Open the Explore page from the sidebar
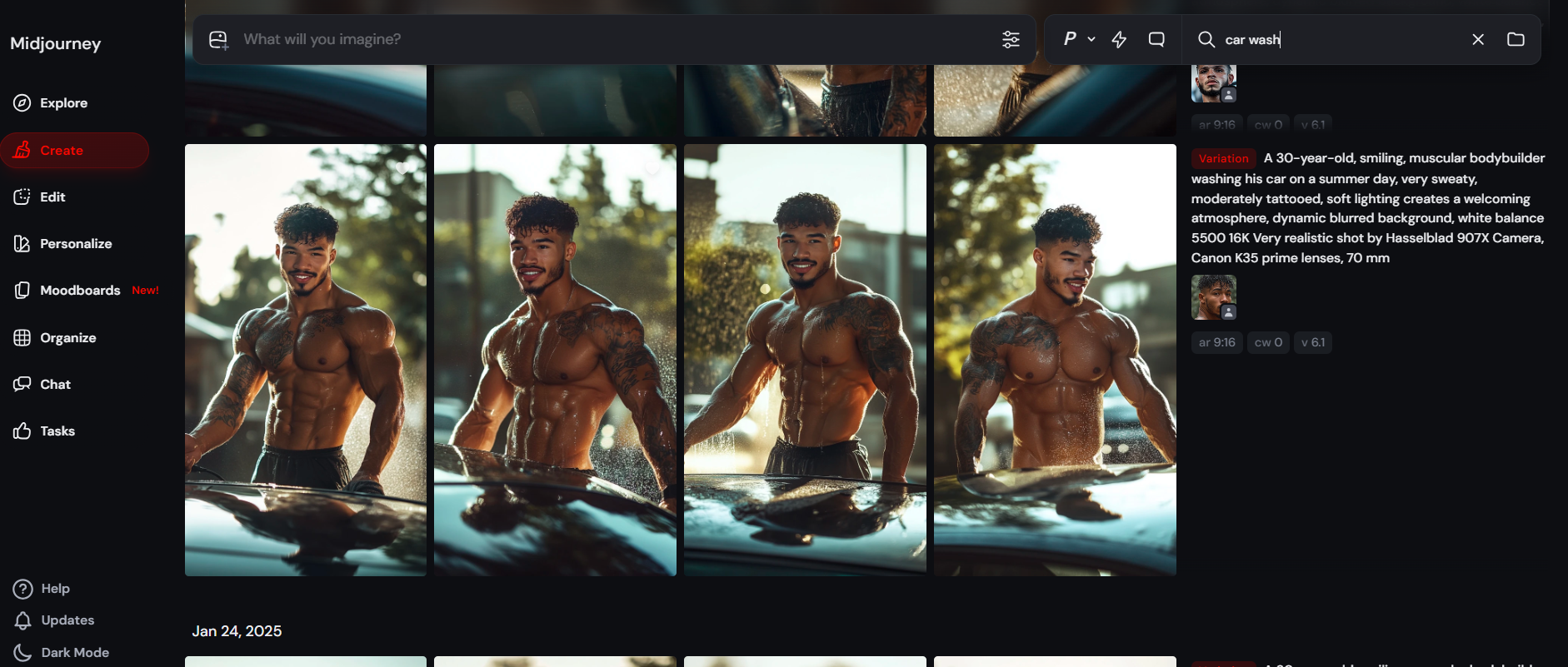This screenshot has width=1568, height=667. tap(51, 103)
